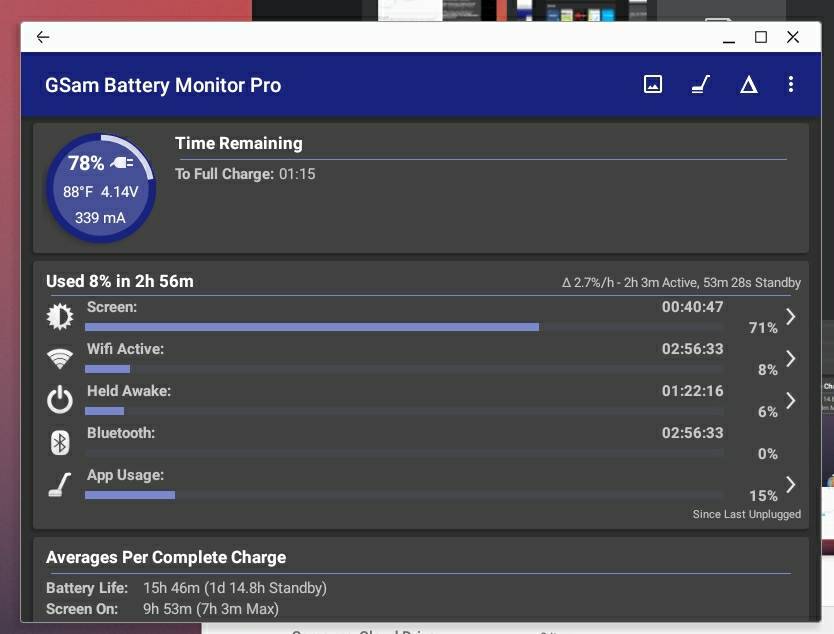The image size is (834, 634).
Task: Select the Screen brightness icon
Action: pos(60,317)
